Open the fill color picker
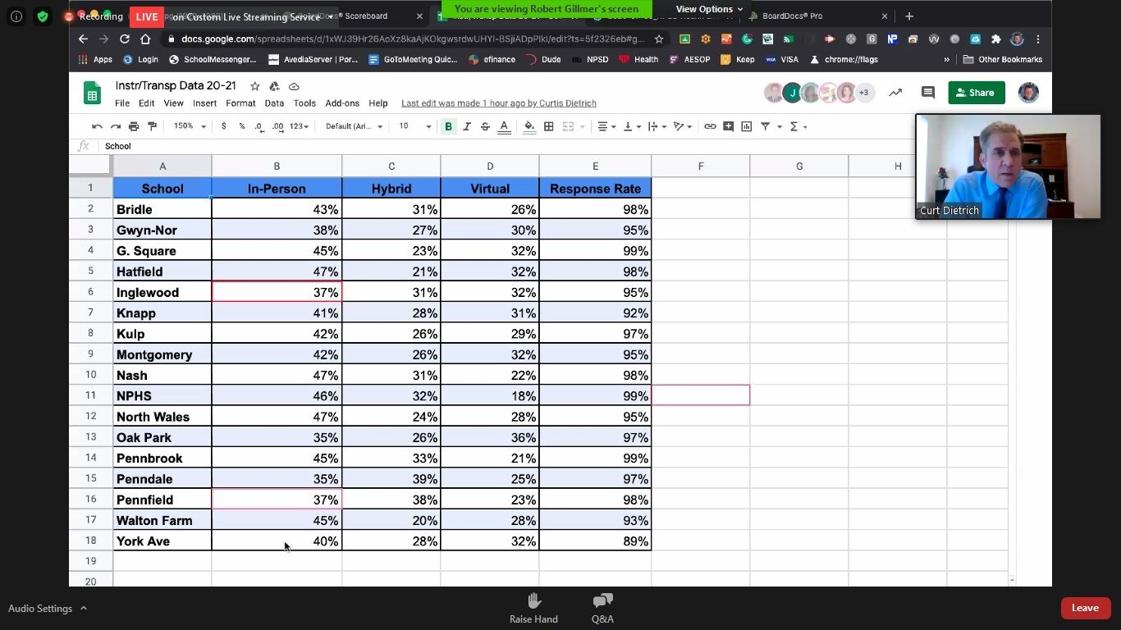 pyautogui.click(x=529, y=127)
